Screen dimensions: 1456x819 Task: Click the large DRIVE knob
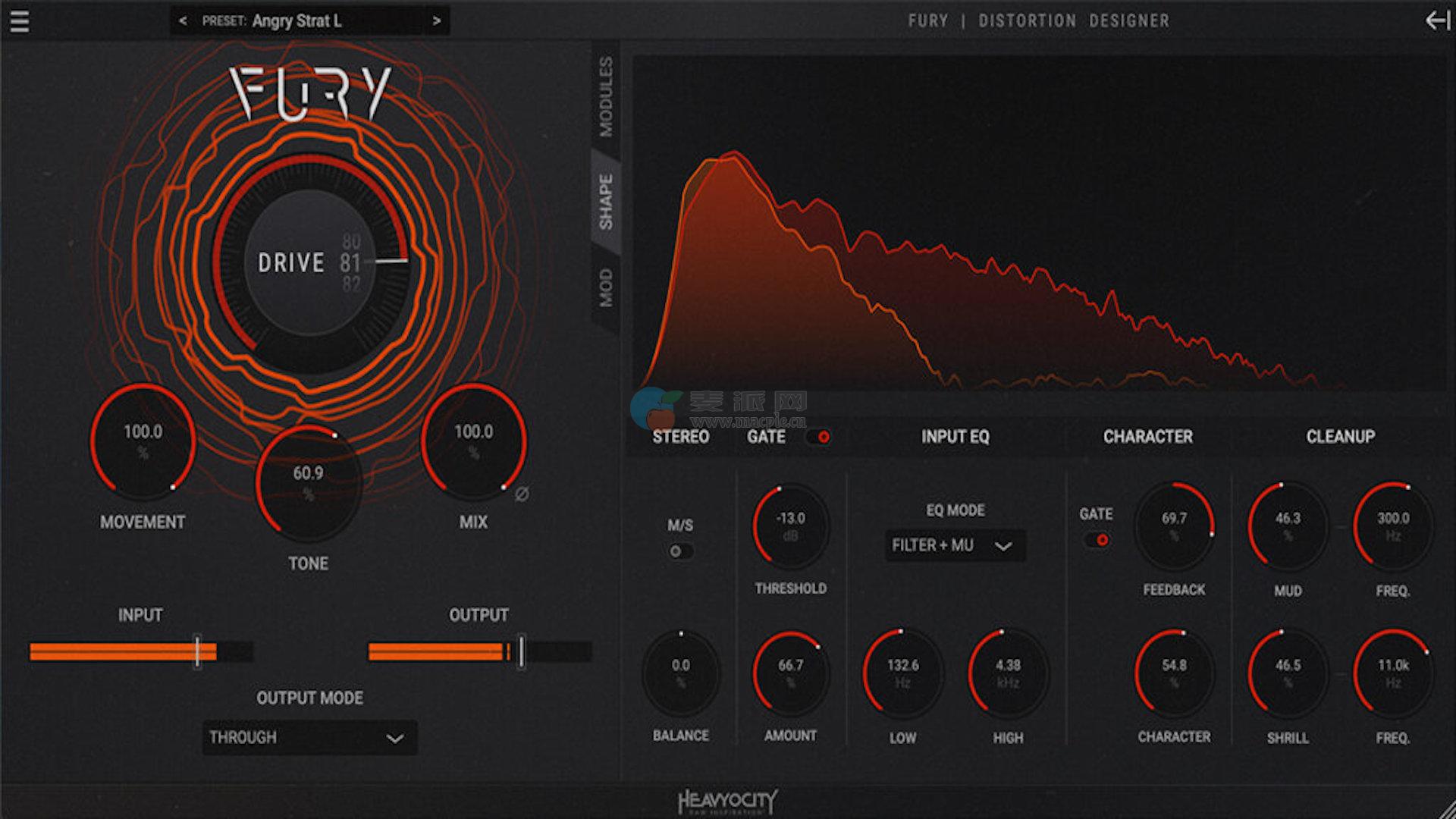click(x=310, y=262)
